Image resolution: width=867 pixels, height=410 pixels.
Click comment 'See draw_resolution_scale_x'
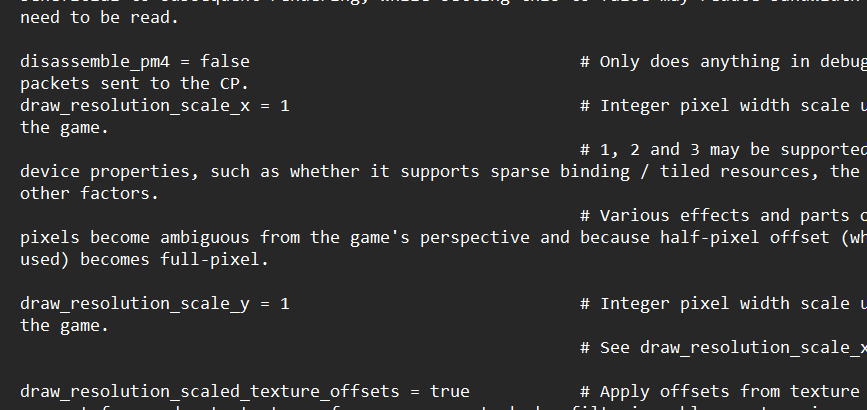coord(723,347)
